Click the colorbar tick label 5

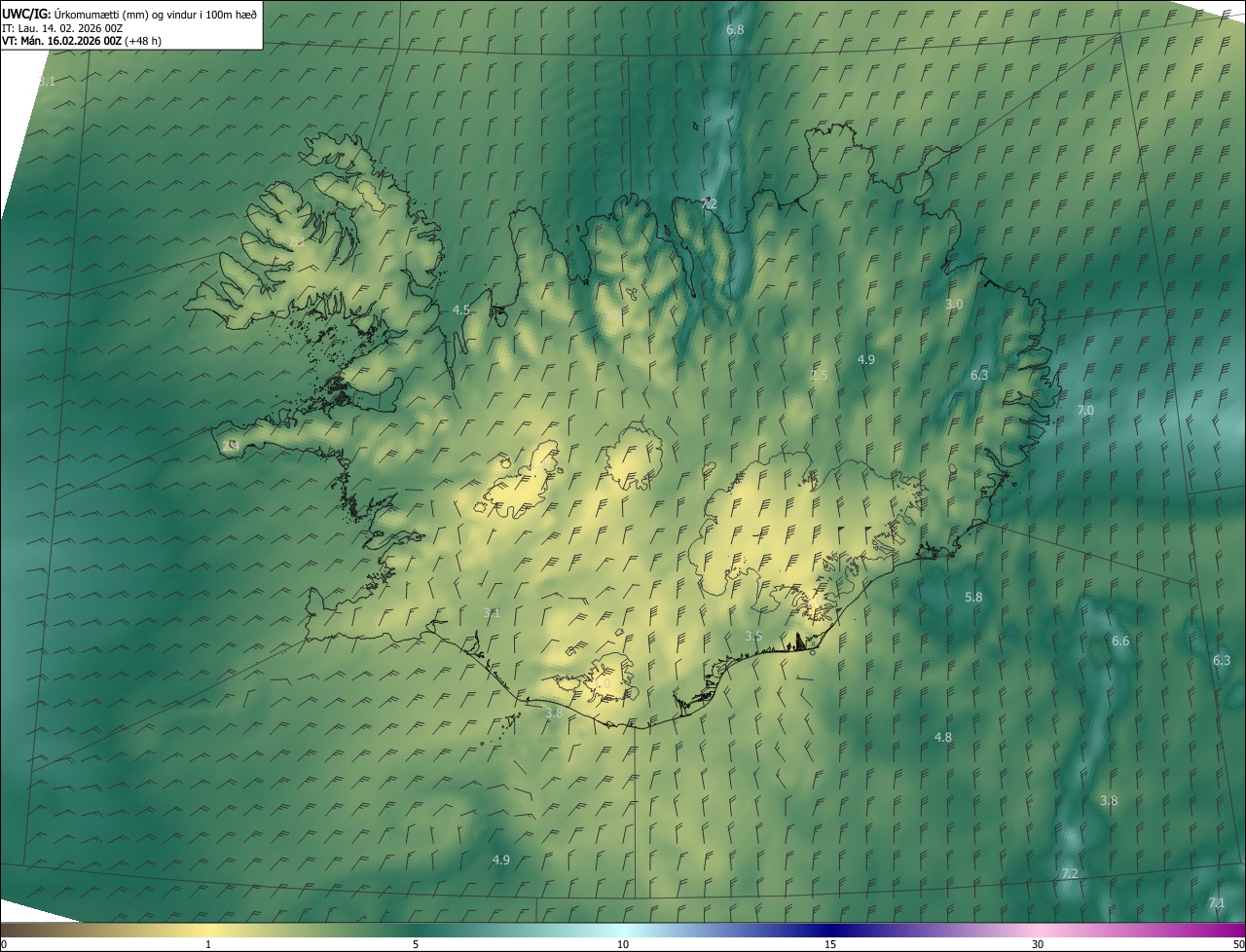click(x=416, y=945)
